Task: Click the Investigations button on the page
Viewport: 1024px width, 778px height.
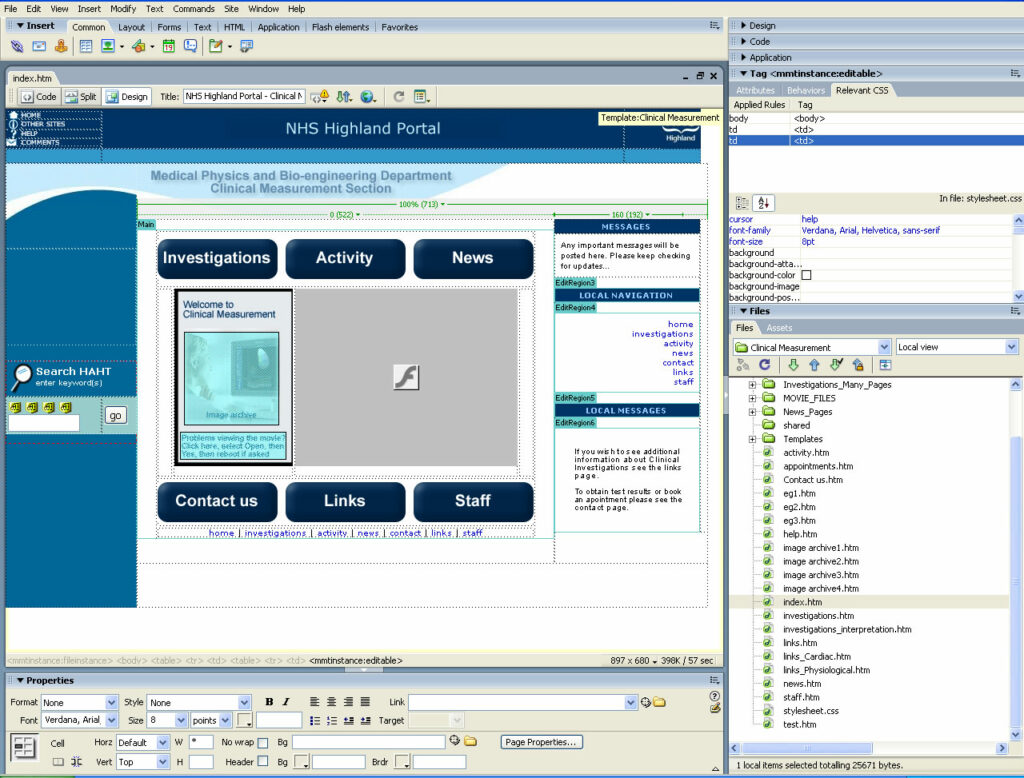Action: pyautogui.click(x=217, y=258)
